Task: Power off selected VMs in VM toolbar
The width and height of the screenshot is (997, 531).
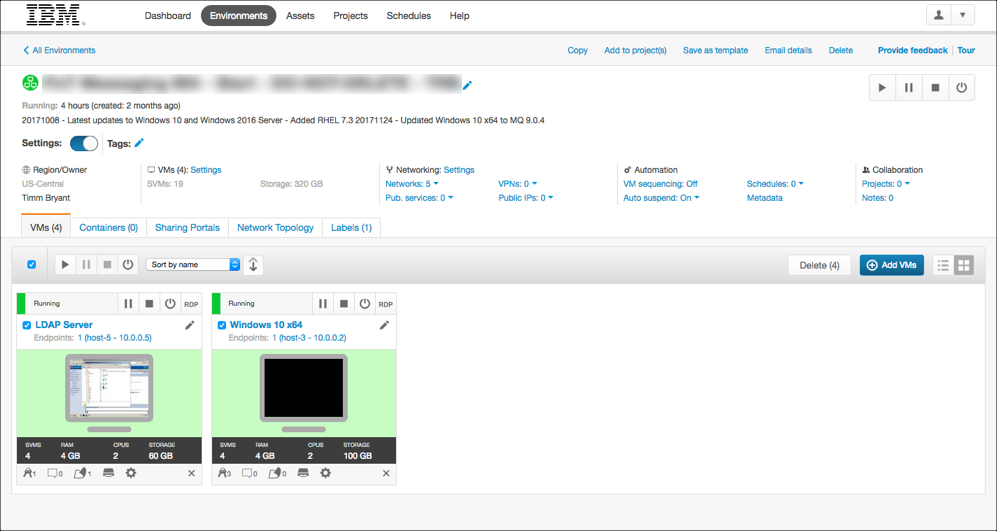Action: (x=128, y=265)
